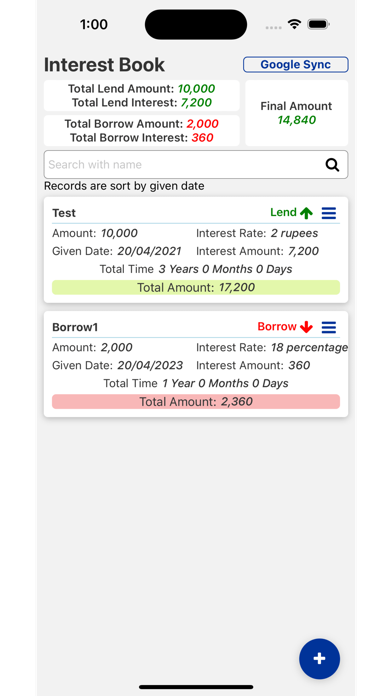
Task: Open the Borrow1 record hamburger menu
Action: [x=329, y=328]
